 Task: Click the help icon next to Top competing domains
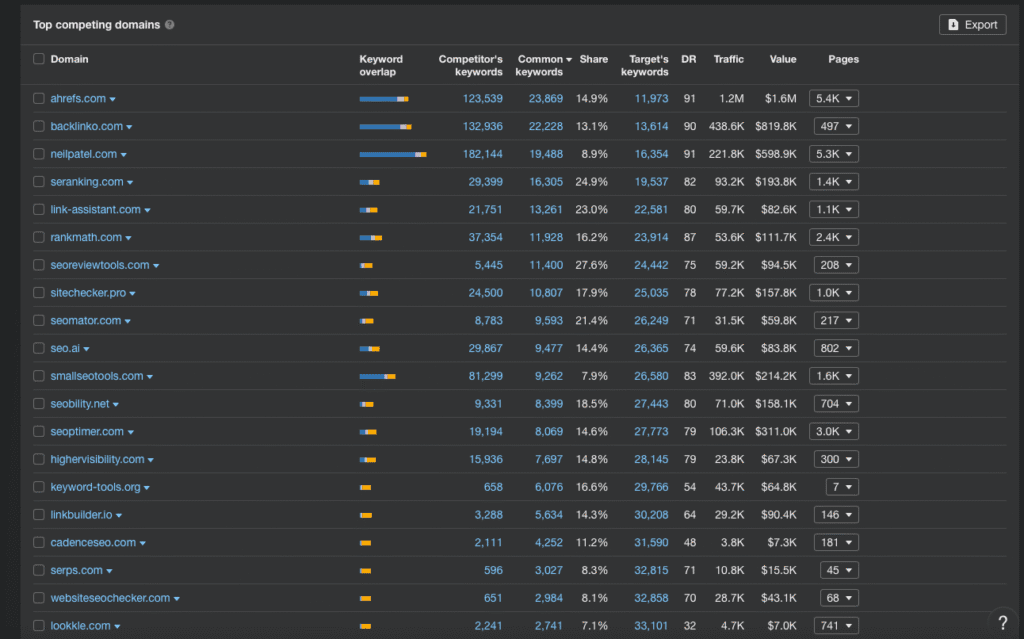click(x=170, y=25)
